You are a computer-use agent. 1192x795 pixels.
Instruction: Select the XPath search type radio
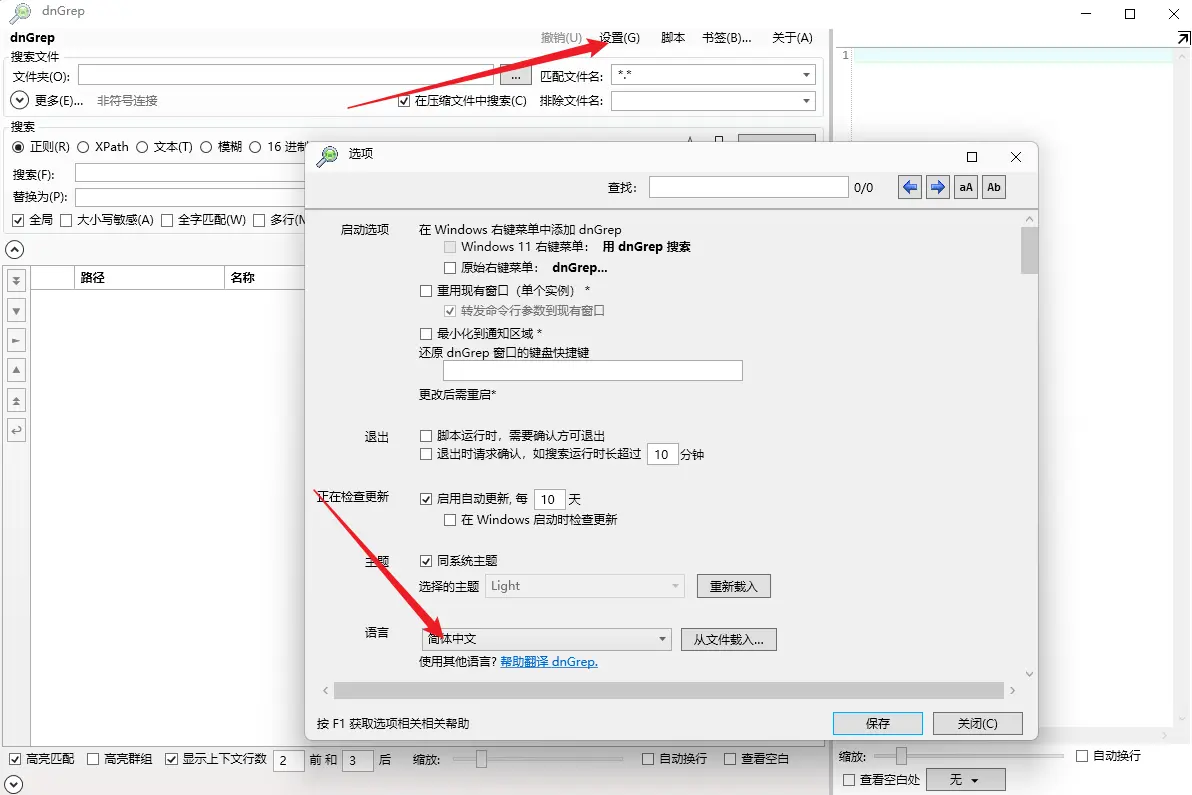(x=84, y=147)
